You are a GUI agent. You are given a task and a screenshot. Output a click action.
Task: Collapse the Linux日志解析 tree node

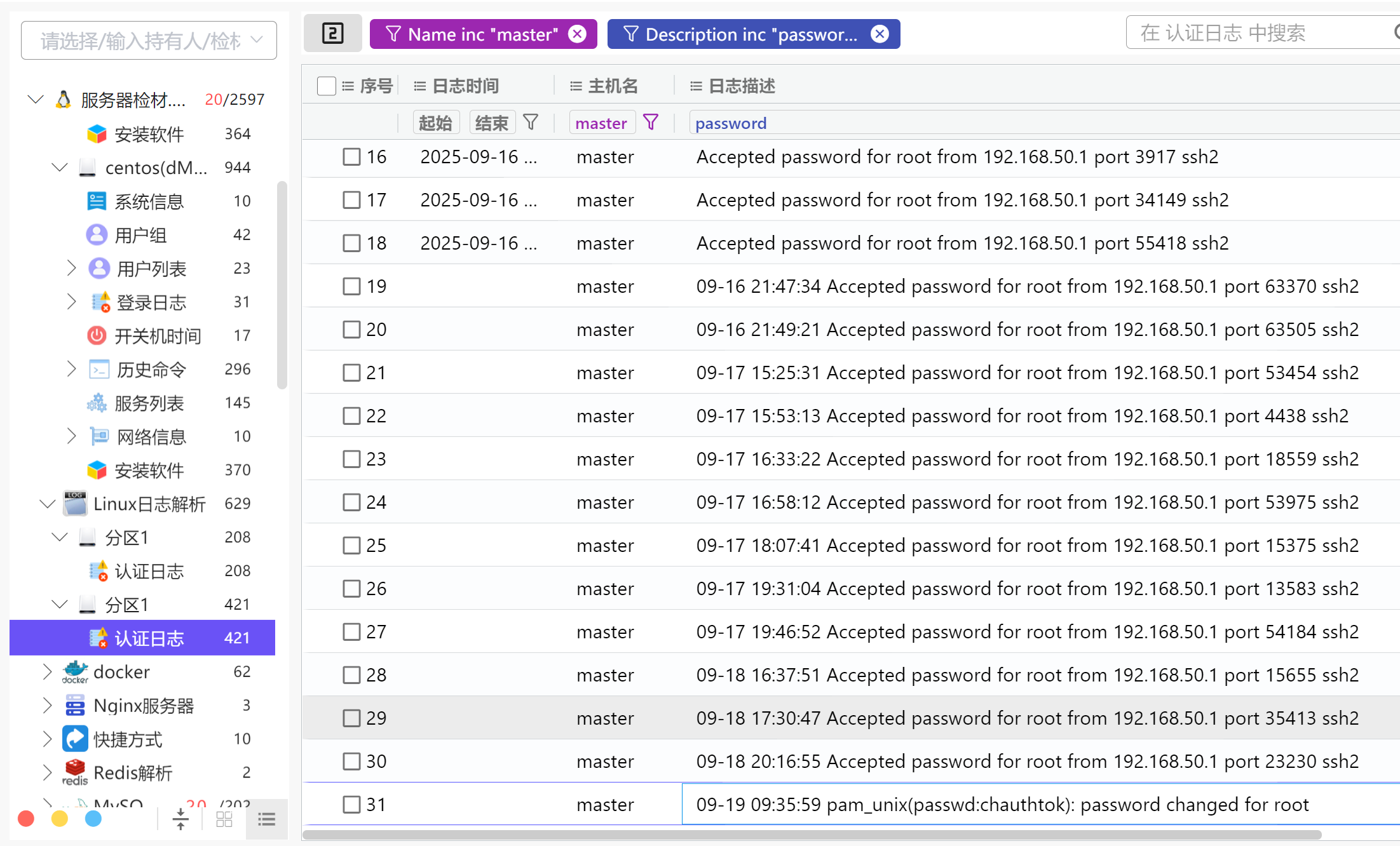tap(47, 504)
